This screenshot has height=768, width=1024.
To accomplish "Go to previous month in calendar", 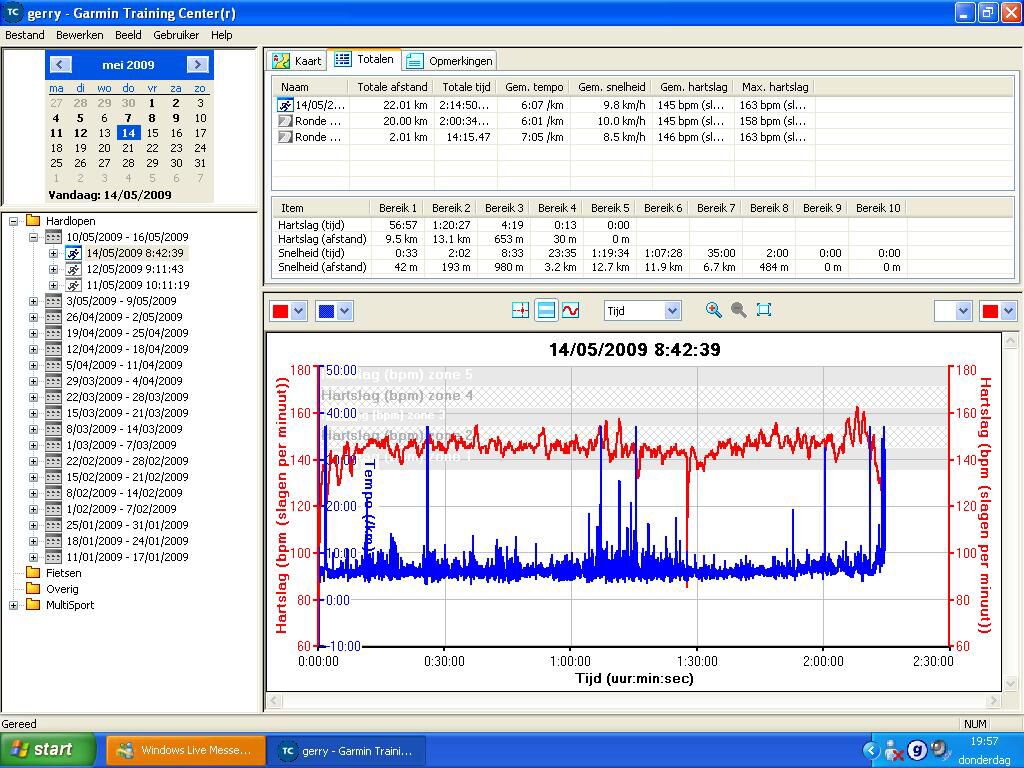I will point(60,64).
